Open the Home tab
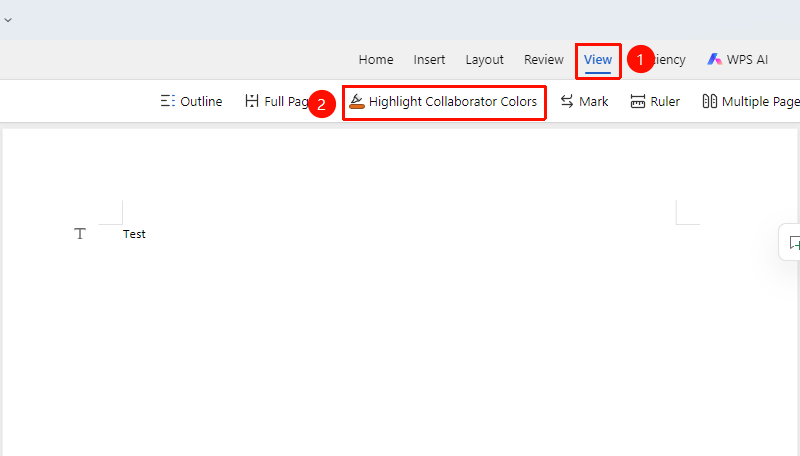 pyautogui.click(x=376, y=60)
